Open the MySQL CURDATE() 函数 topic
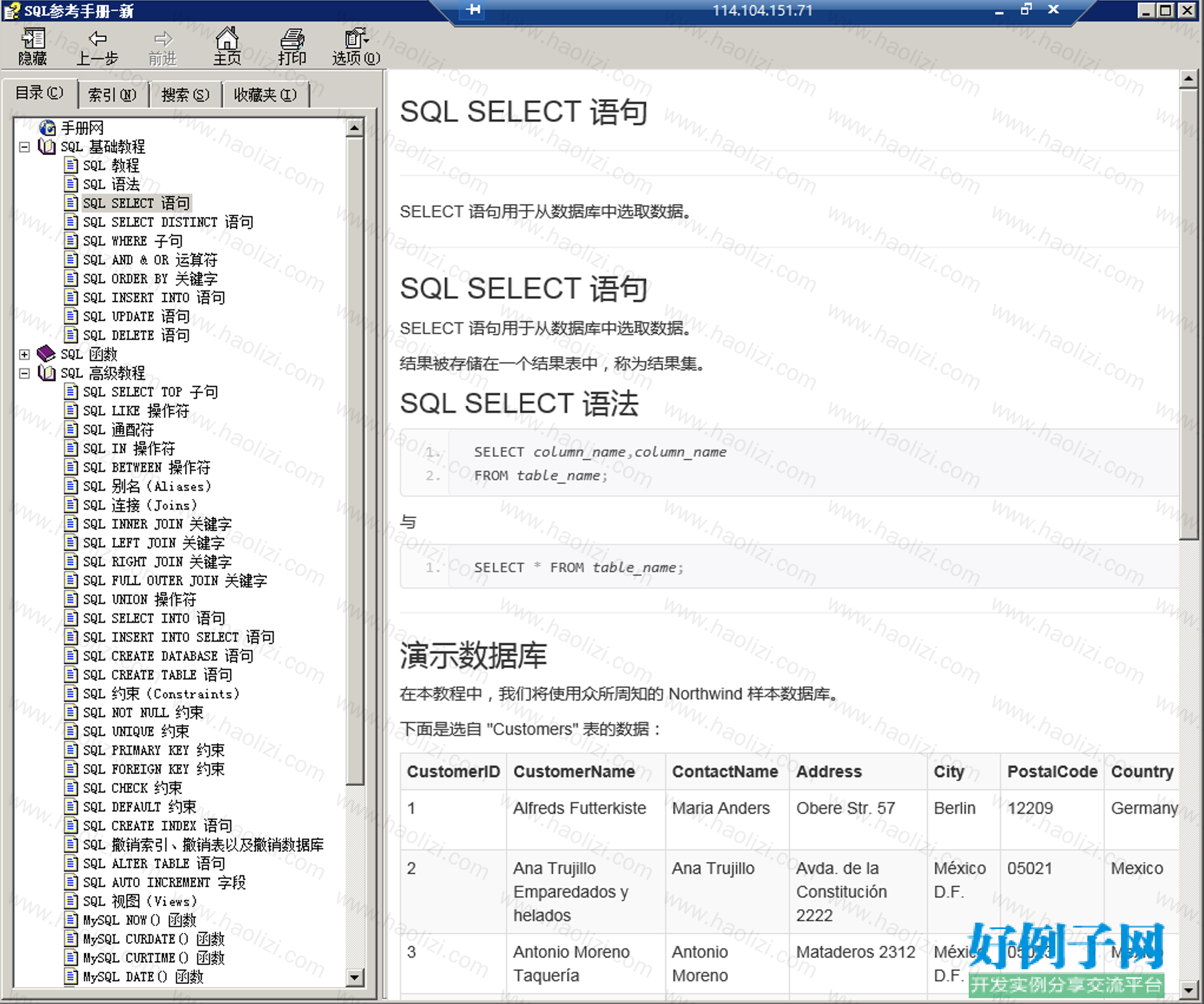Screen dimensions: 1204x1004 (x=154, y=940)
